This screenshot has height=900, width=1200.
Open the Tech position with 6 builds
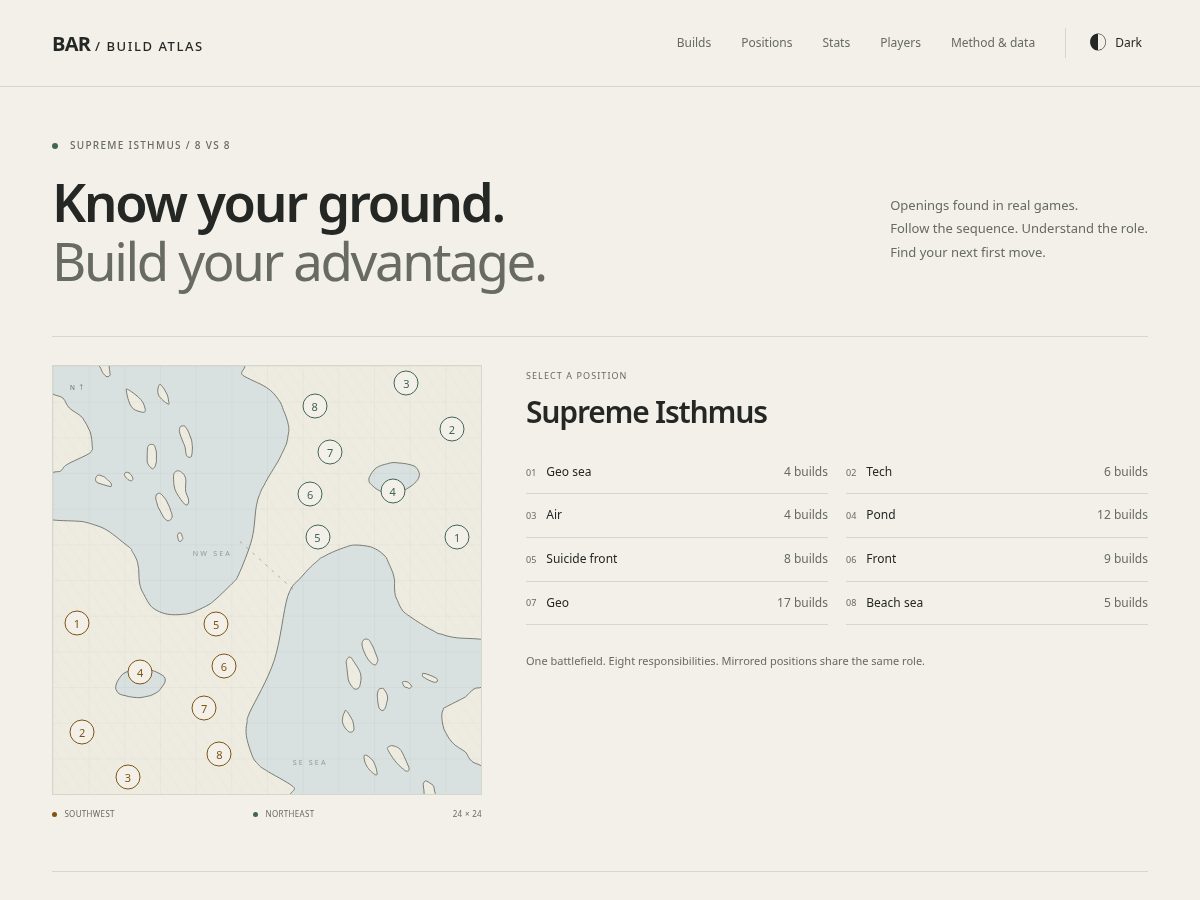pos(997,472)
